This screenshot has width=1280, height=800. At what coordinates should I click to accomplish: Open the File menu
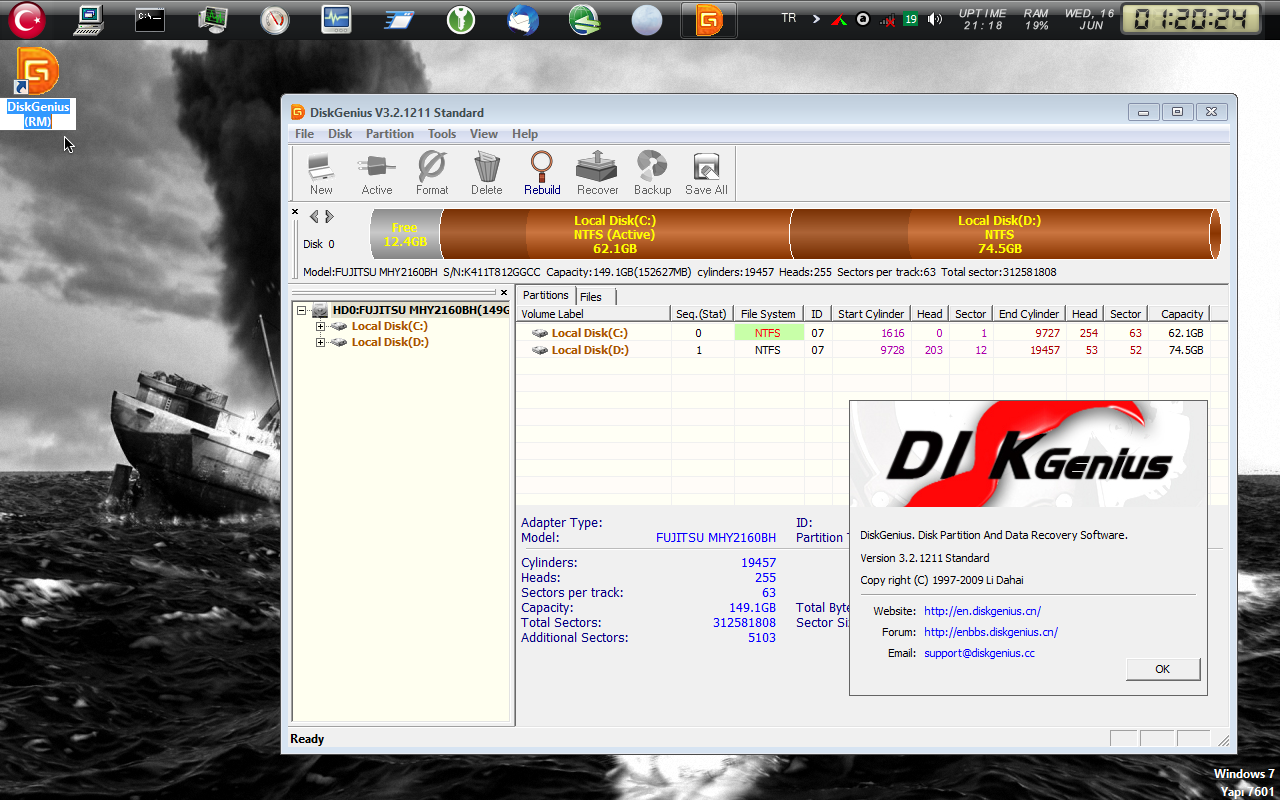[x=304, y=134]
